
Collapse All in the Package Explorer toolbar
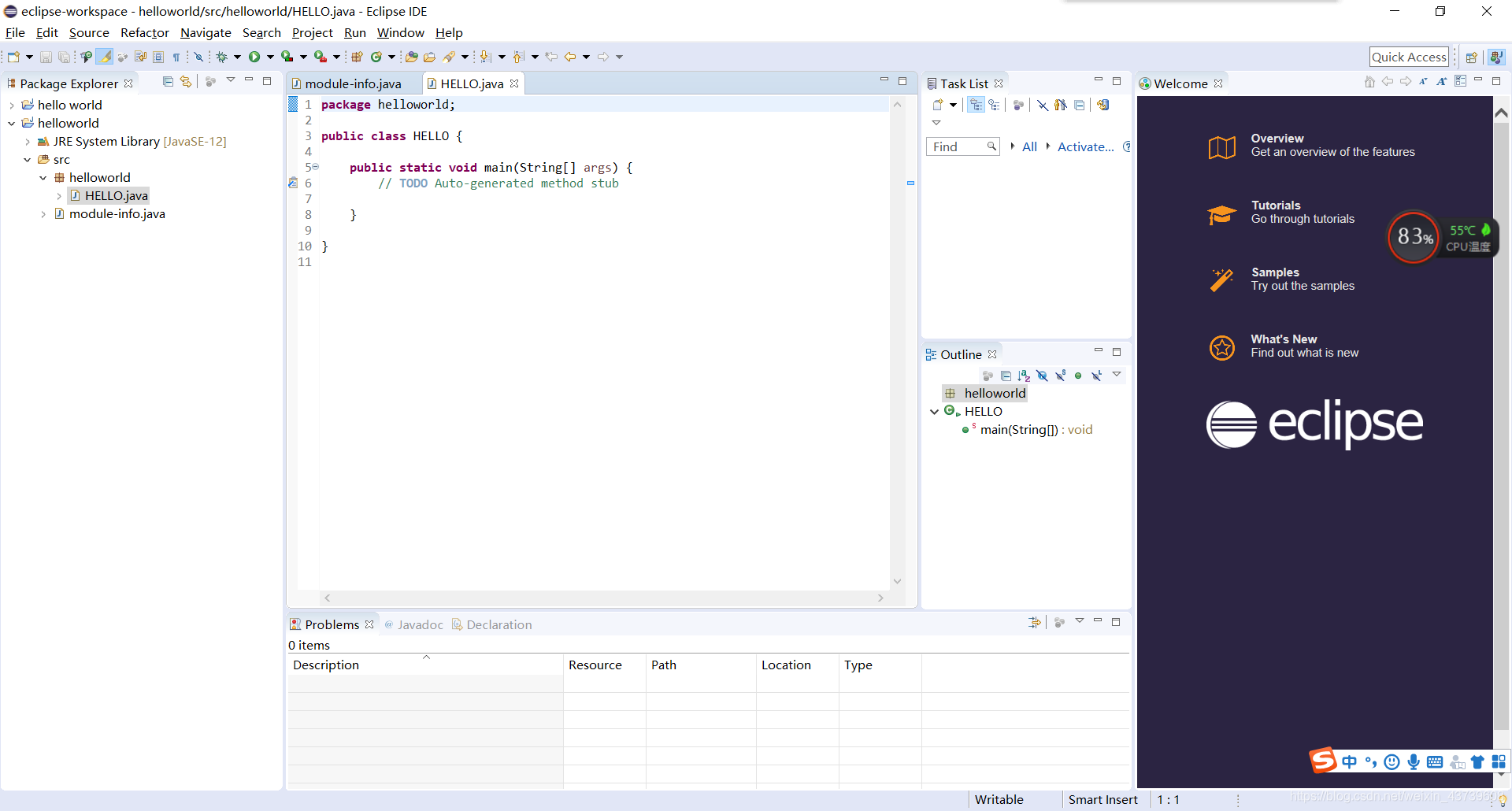(x=168, y=82)
